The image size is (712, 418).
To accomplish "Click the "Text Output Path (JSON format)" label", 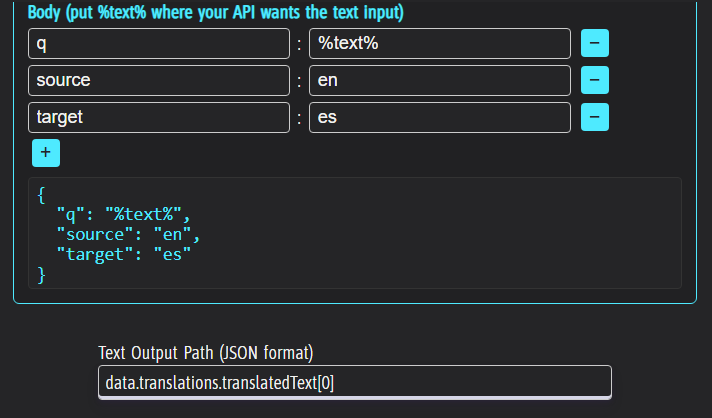I will click(206, 352).
